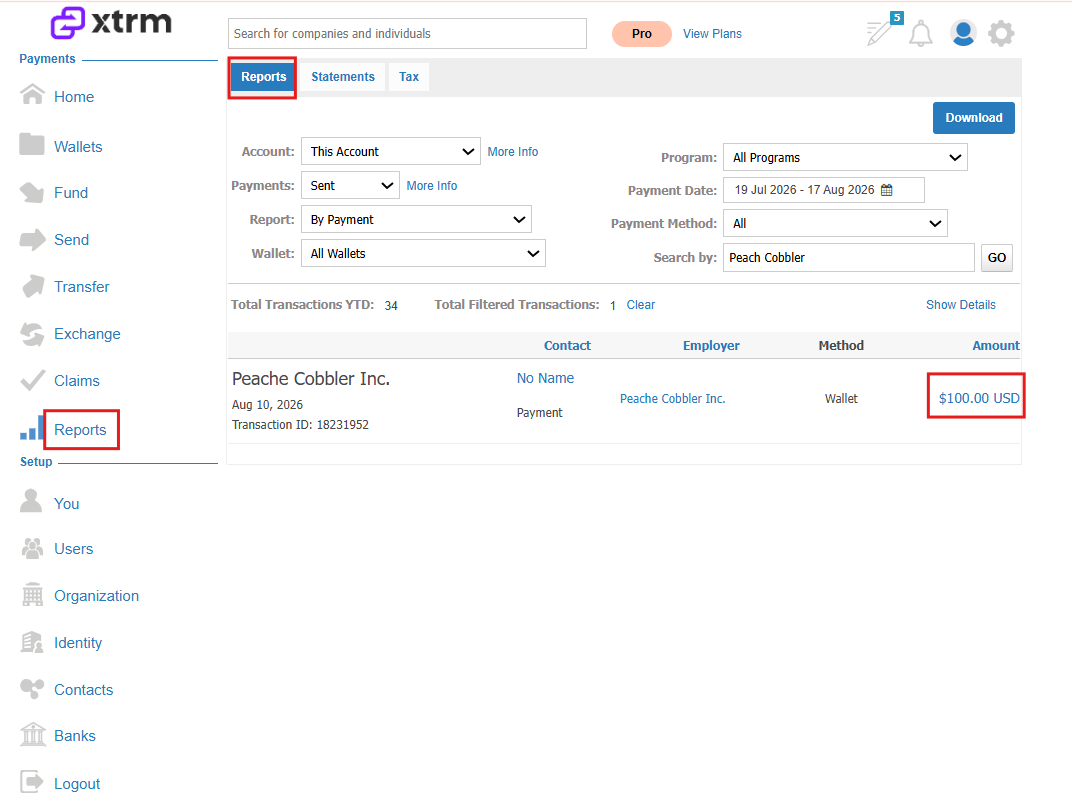Open the No Name contact link
The height and width of the screenshot is (811, 1072).
[545, 378]
